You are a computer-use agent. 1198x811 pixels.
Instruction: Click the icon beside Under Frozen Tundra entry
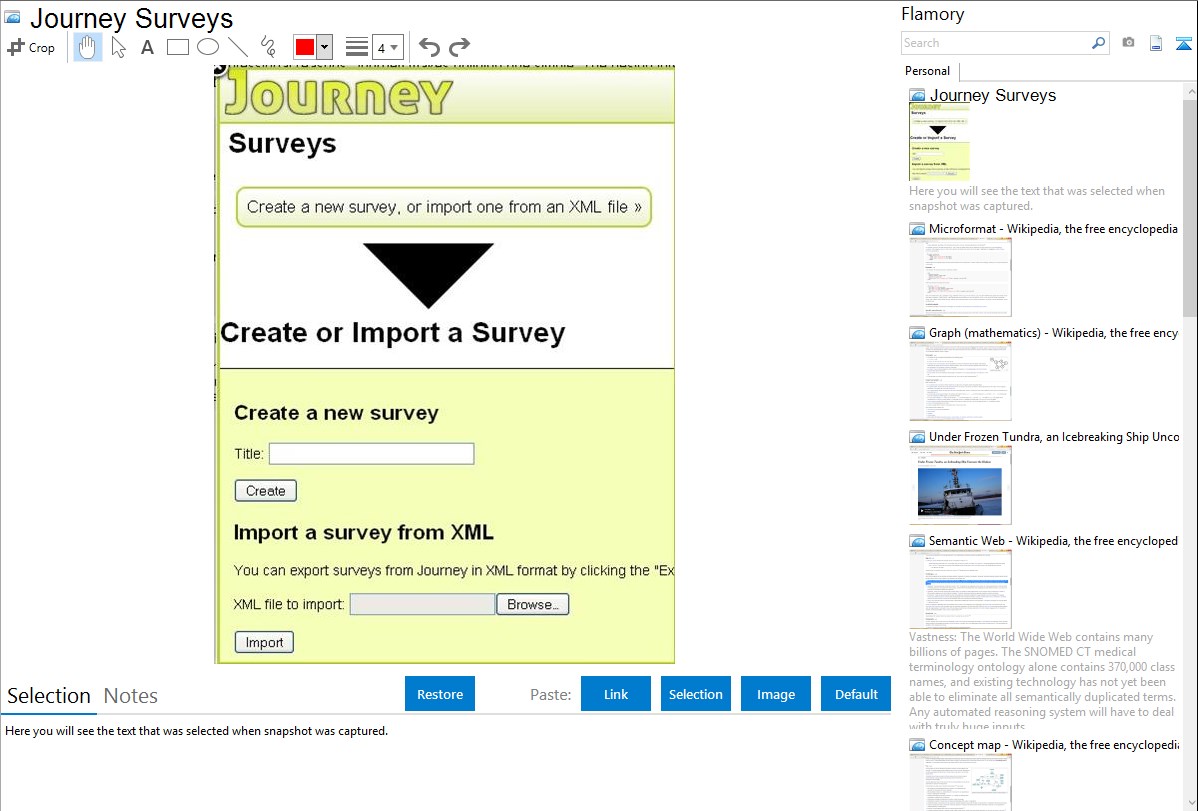coord(917,437)
